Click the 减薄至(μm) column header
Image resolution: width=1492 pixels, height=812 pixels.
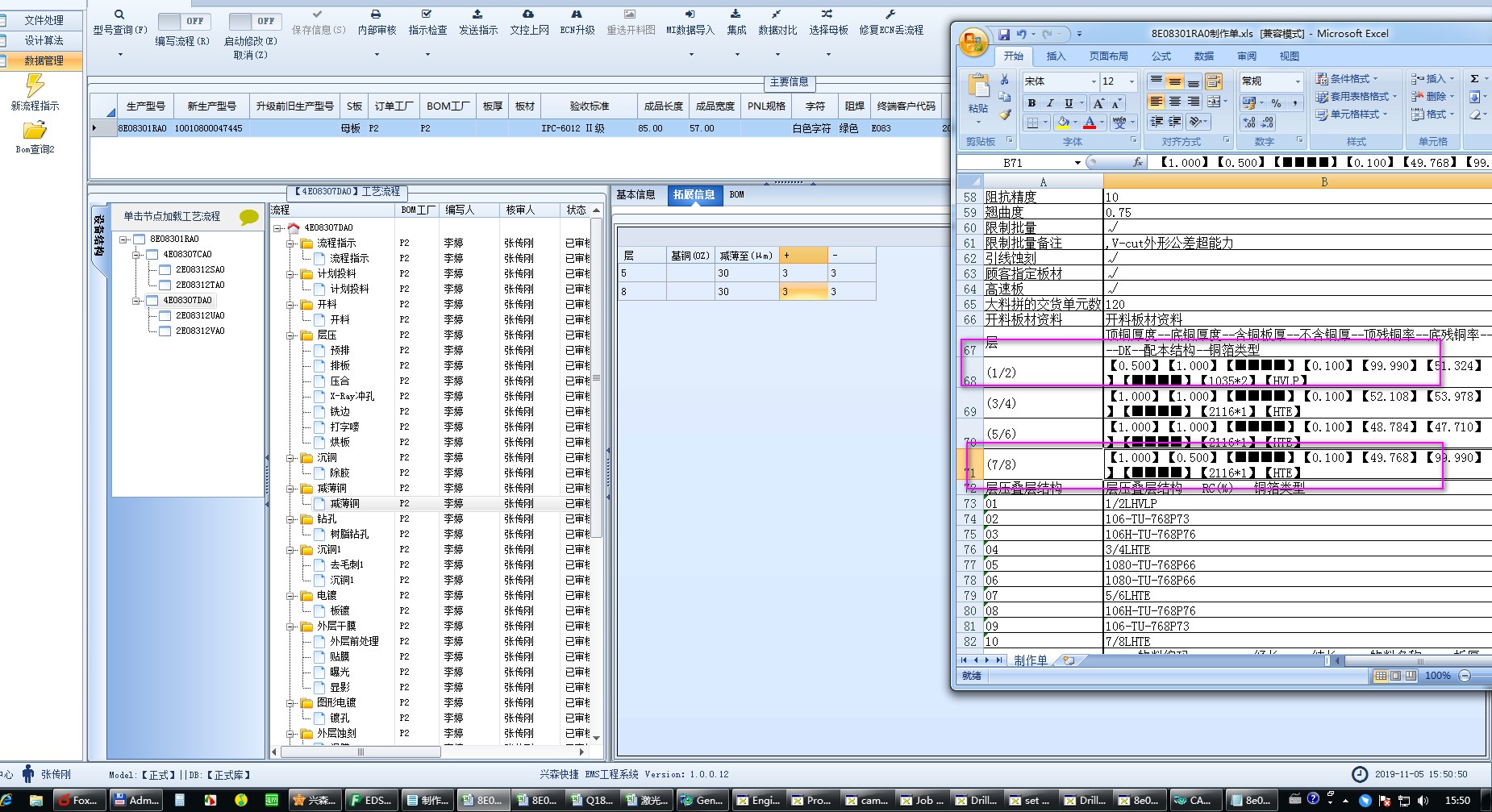click(x=746, y=256)
